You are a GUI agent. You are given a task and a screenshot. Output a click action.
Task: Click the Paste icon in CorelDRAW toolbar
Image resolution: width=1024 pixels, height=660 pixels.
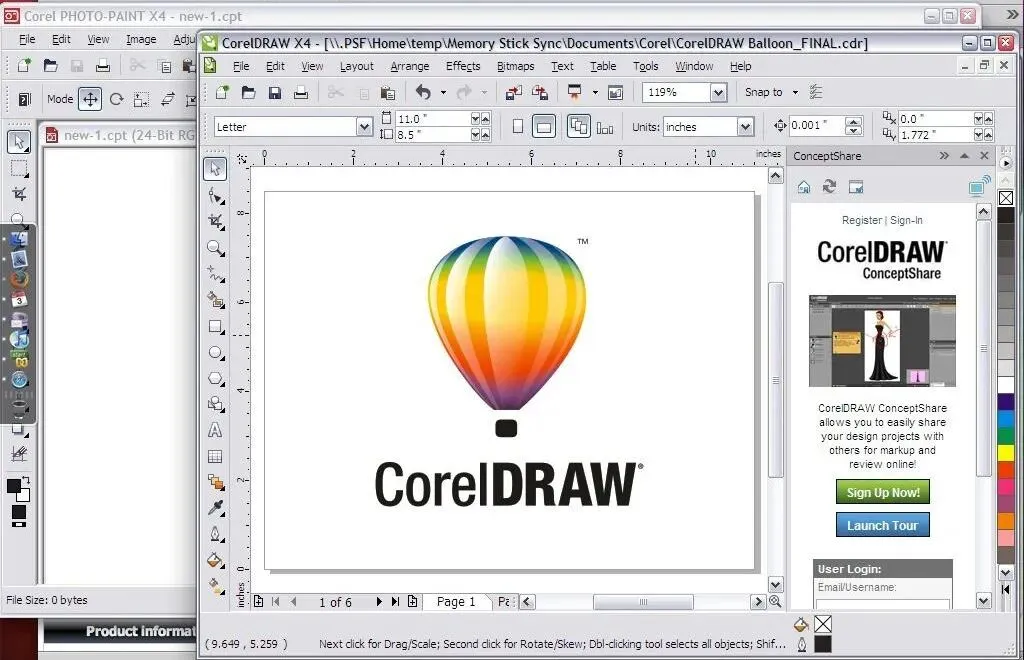pos(387,93)
